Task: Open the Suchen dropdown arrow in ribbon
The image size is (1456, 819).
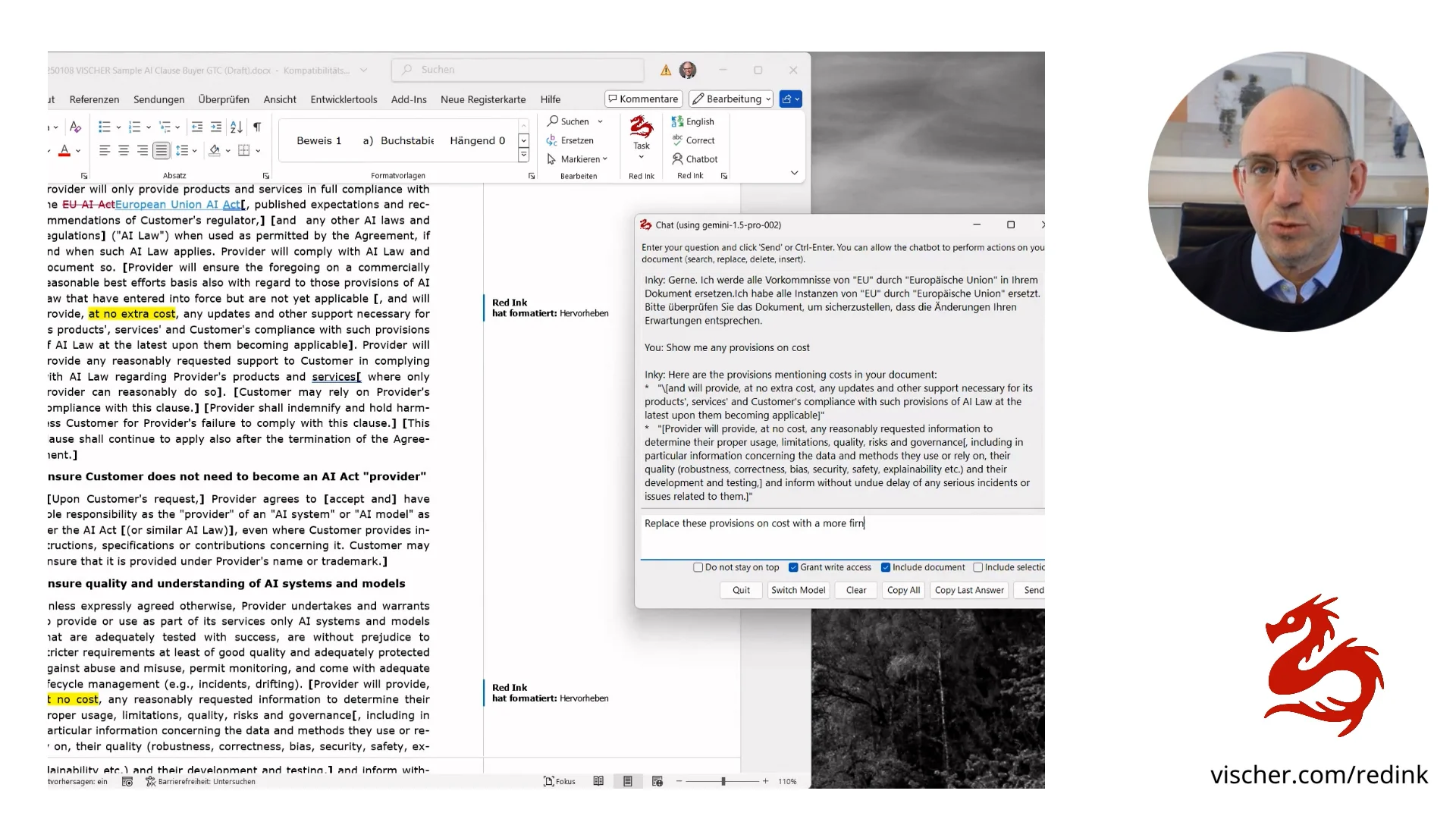Action: pyautogui.click(x=601, y=121)
